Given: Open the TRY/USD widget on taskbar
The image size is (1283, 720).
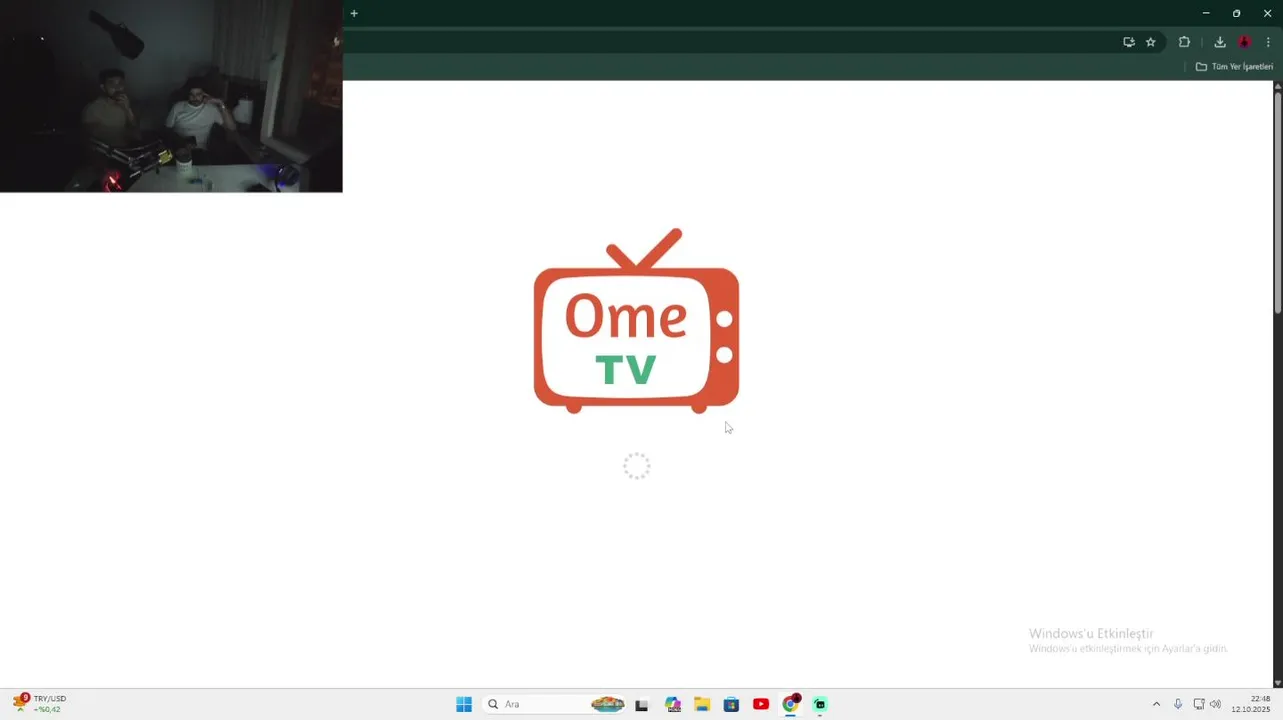Looking at the screenshot, I should (39, 704).
